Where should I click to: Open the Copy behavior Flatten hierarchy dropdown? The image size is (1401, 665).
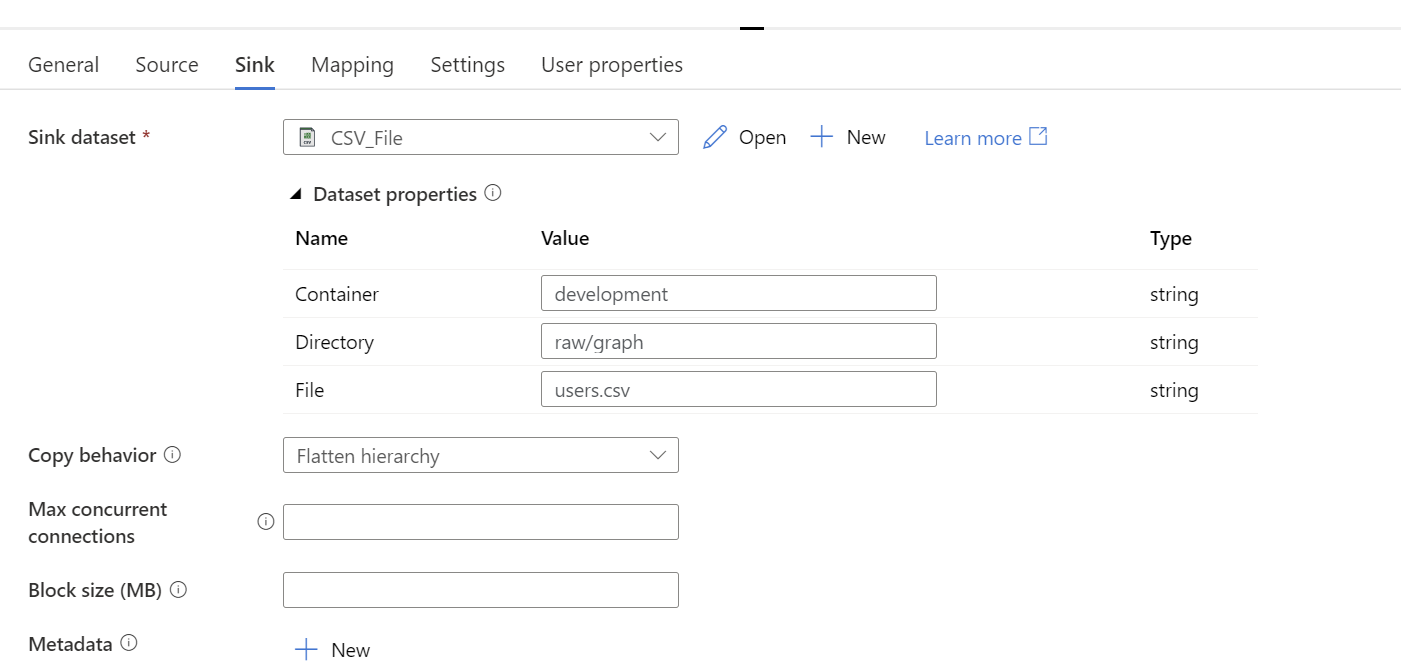(481, 455)
